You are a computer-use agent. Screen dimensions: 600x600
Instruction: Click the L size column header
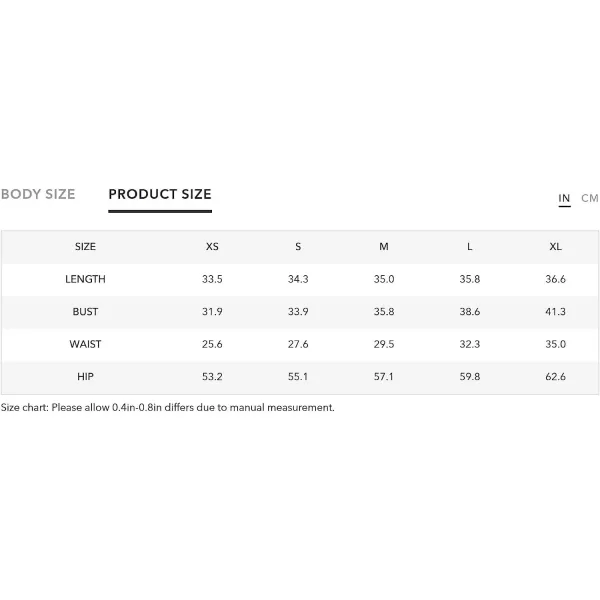click(x=470, y=246)
